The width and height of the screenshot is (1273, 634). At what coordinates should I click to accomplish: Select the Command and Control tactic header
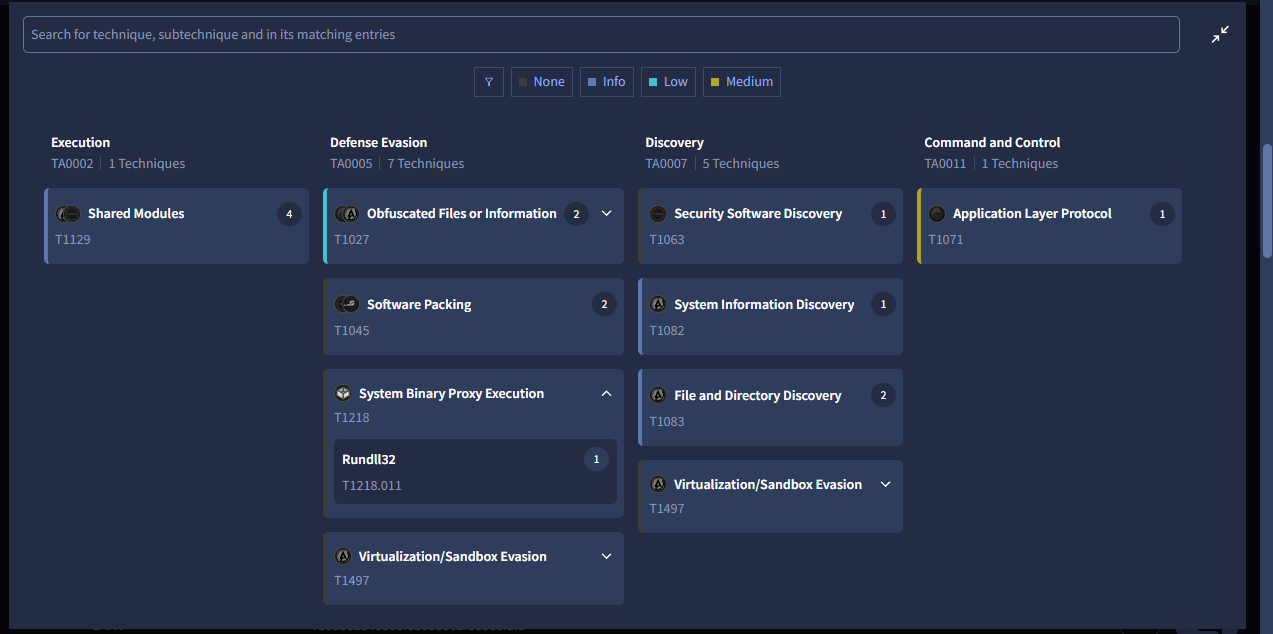point(992,143)
